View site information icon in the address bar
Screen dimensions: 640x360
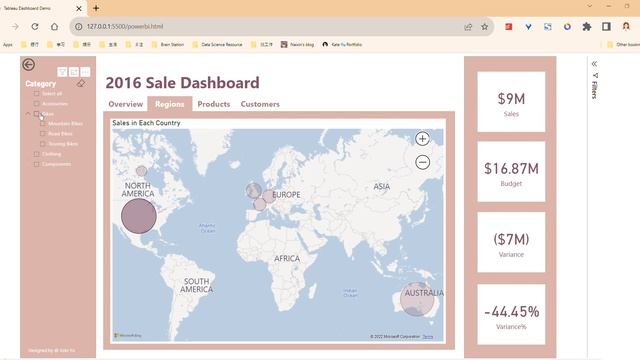(x=78, y=27)
